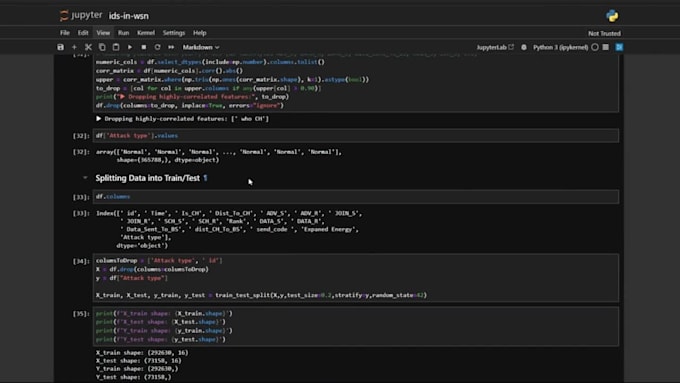This screenshot has height=383, width=680.
Task: Rename notebook title ids-in-wsn
Action: click(x=128, y=16)
